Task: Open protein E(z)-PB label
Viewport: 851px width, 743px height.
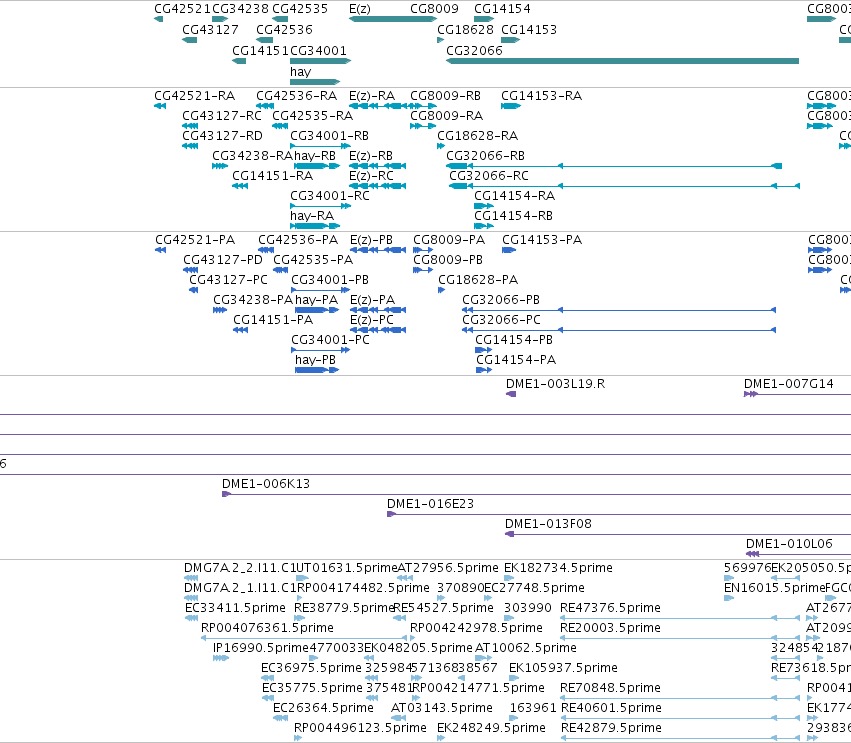Action: point(371,240)
